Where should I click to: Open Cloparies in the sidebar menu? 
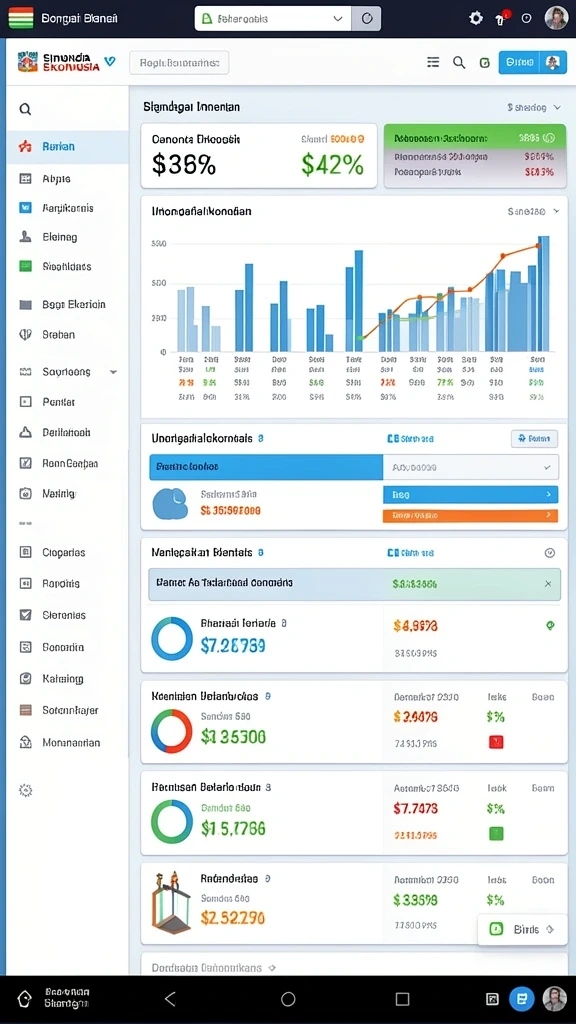coord(63,552)
